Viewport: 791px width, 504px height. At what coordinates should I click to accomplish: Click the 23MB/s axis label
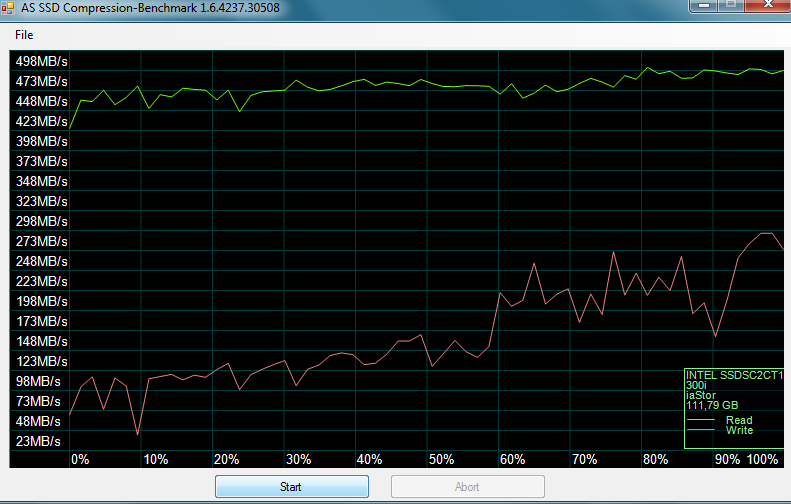click(x=38, y=441)
